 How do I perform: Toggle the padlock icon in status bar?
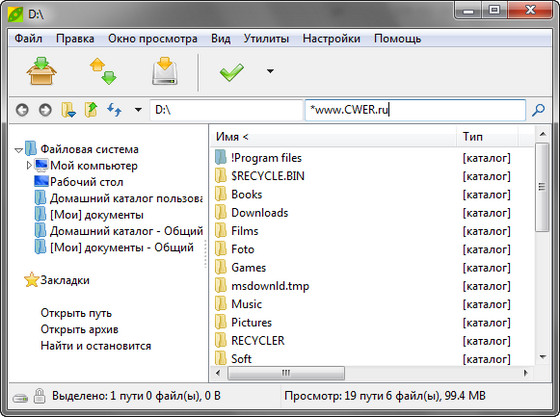(39, 396)
